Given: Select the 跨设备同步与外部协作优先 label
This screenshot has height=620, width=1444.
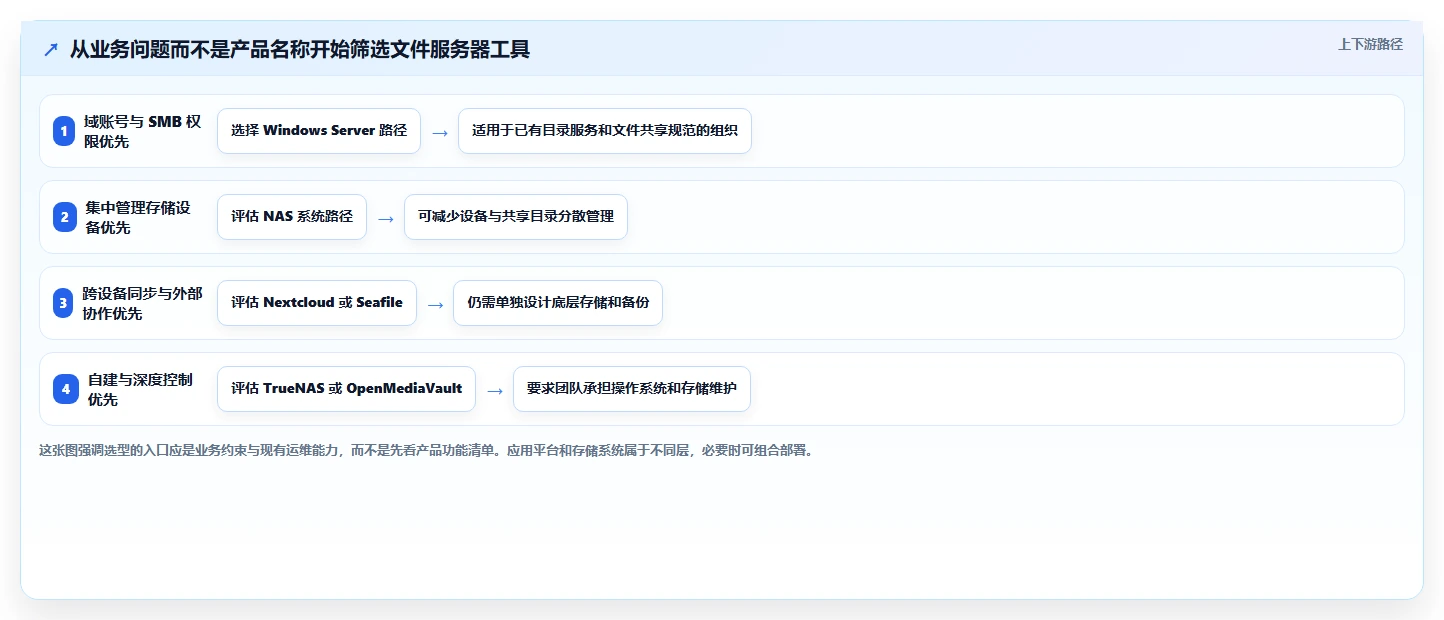Looking at the screenshot, I should [143, 303].
